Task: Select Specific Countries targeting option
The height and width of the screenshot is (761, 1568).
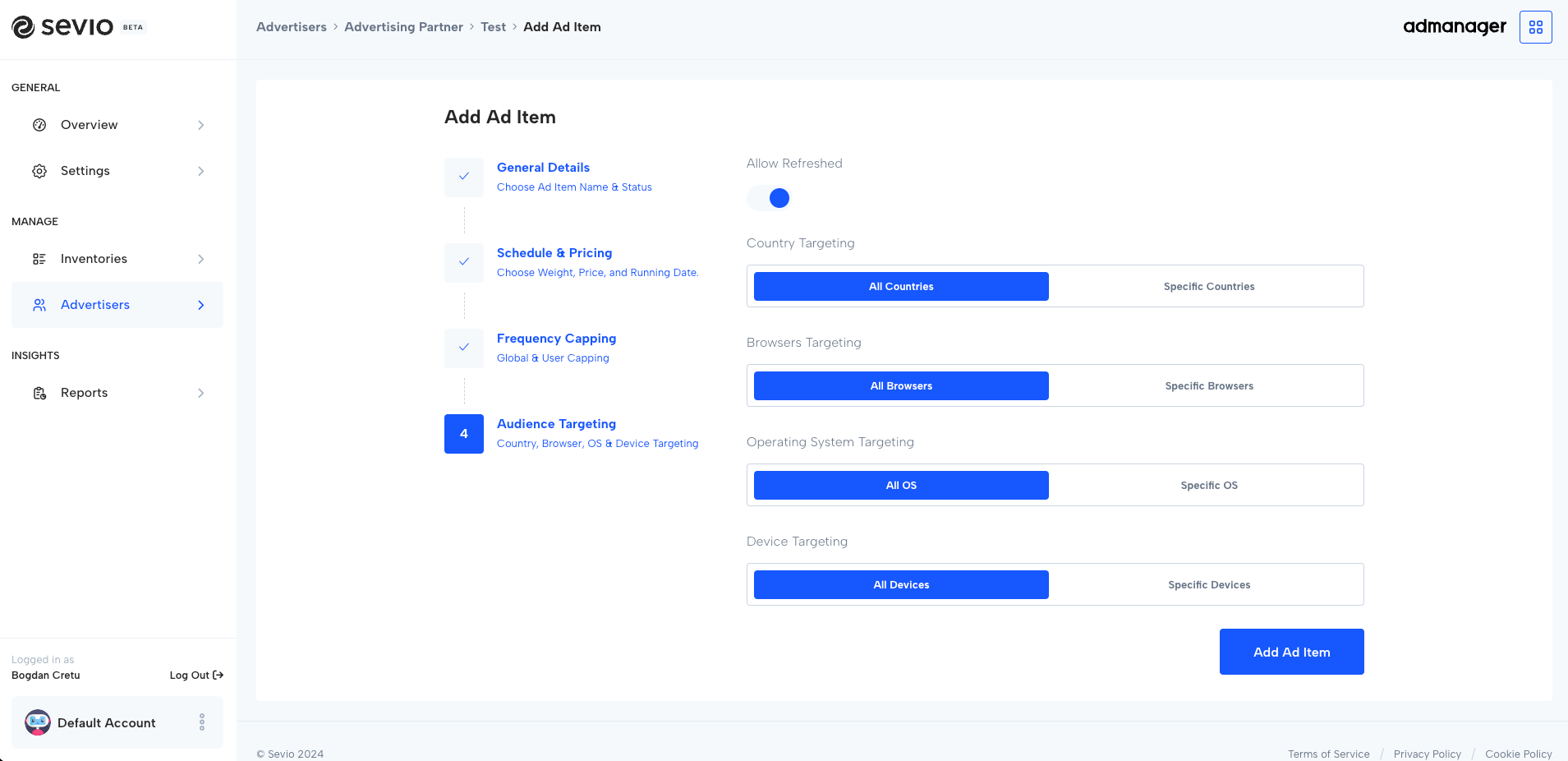Action: pos(1208,287)
